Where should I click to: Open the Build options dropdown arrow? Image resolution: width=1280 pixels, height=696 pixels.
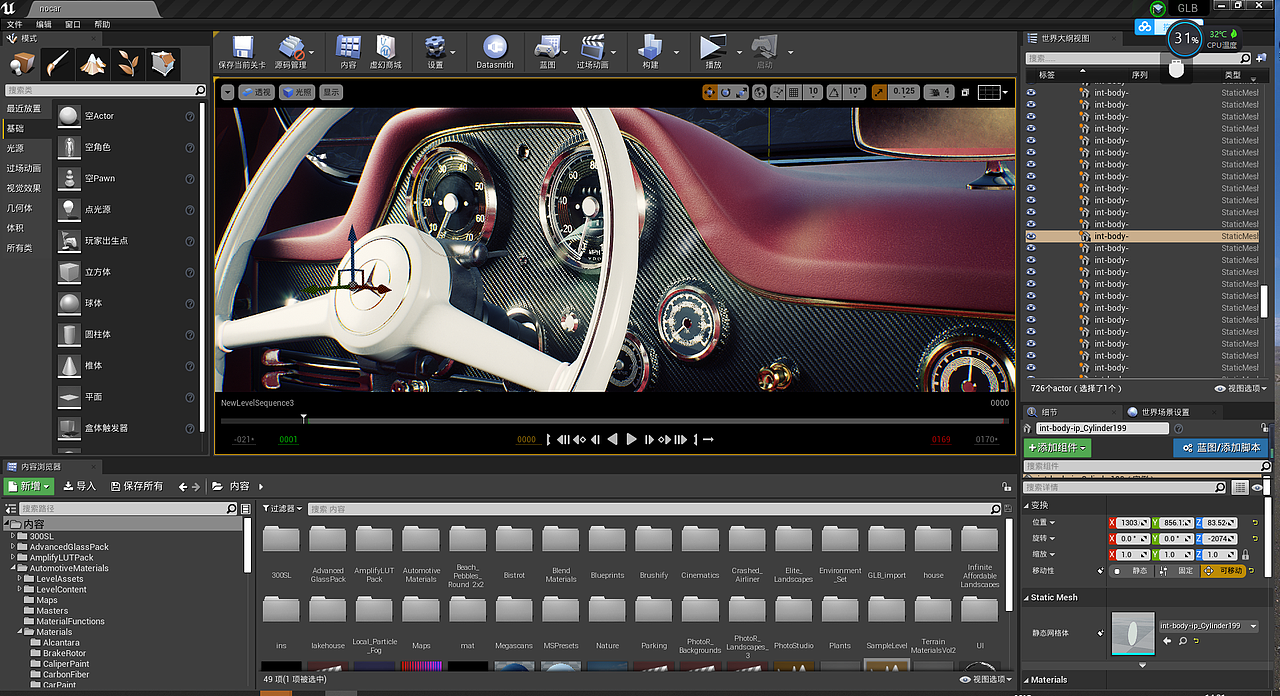(677, 52)
